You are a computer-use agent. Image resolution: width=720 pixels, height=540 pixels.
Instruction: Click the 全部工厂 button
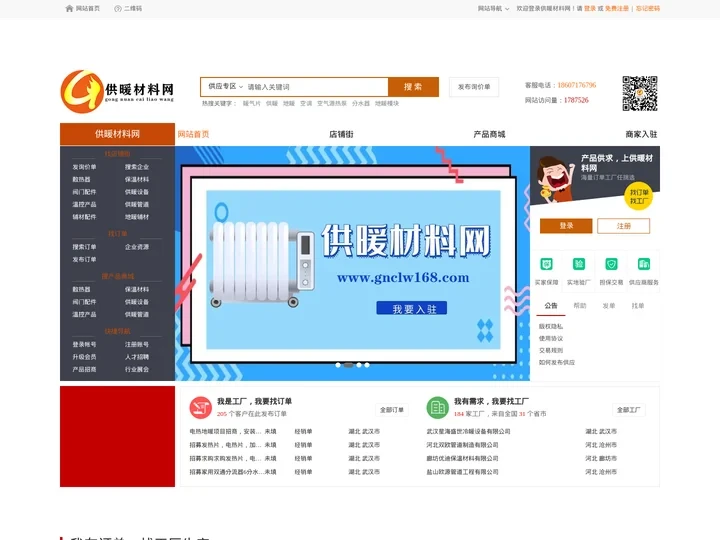click(629, 410)
